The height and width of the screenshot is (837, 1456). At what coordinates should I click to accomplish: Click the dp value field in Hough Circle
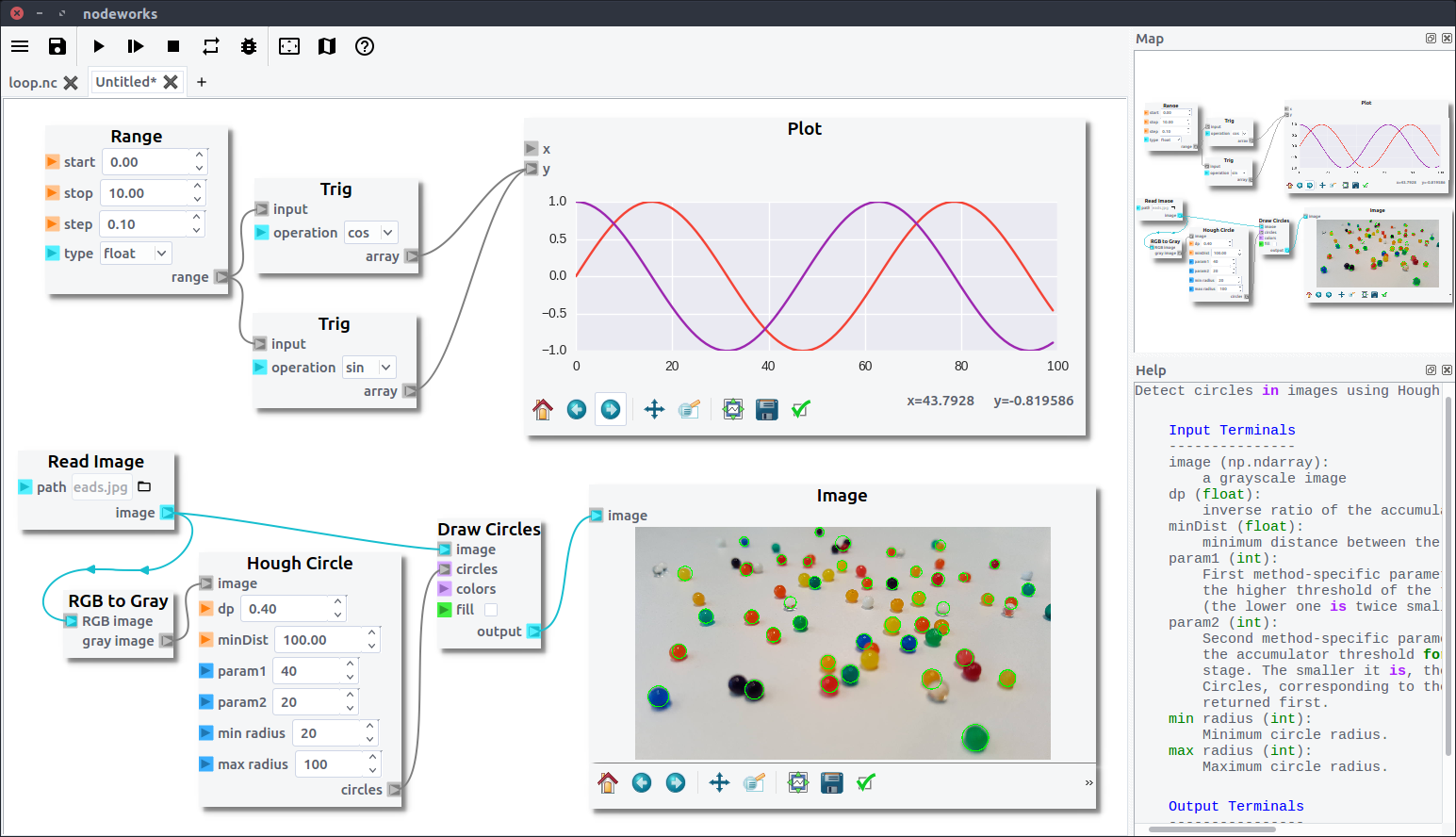click(x=287, y=609)
